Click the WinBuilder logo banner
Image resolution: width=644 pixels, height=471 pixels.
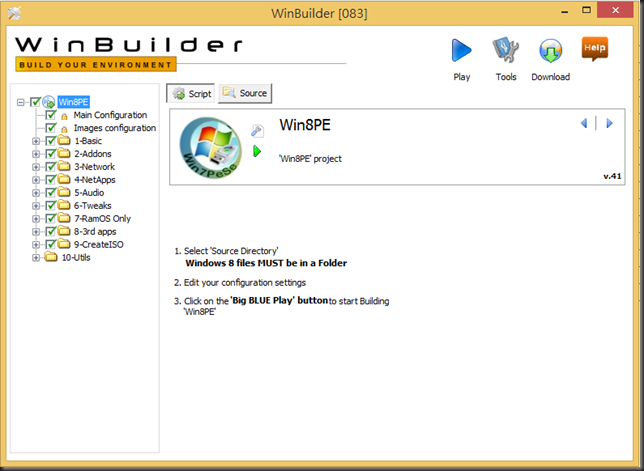[x=129, y=54]
